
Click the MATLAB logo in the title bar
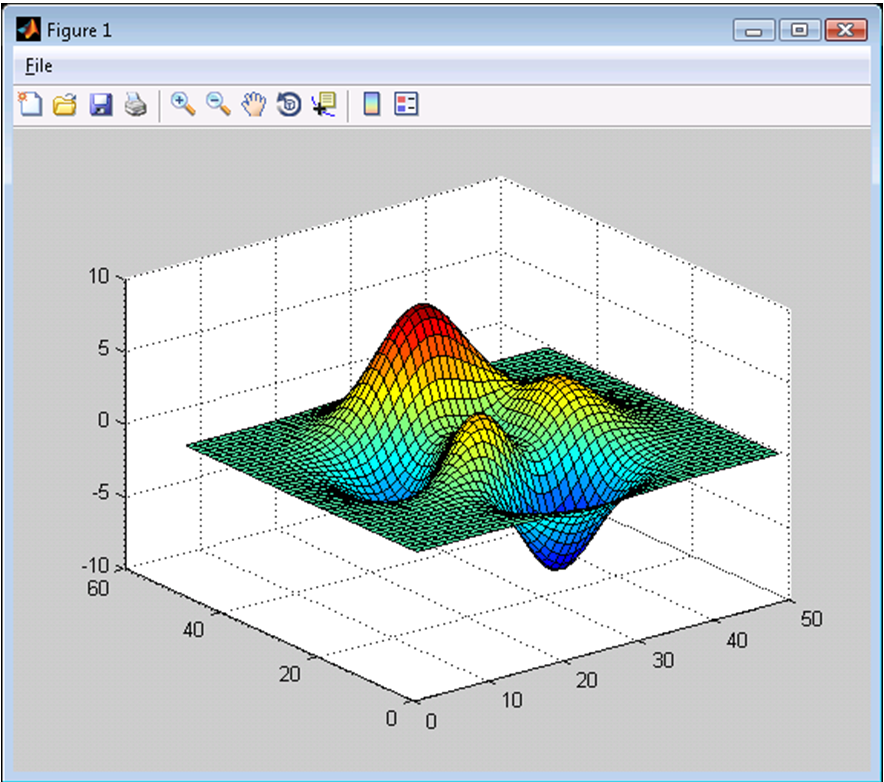coord(28,29)
